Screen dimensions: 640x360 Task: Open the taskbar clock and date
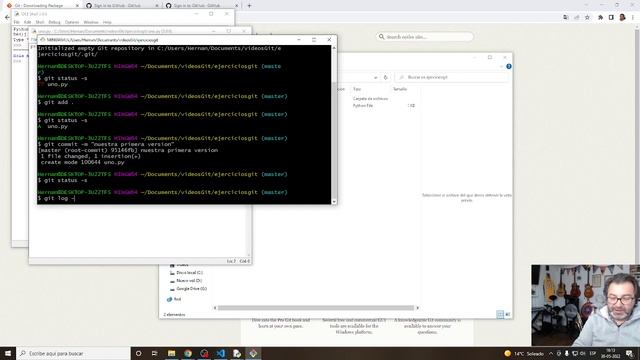click(x=611, y=353)
